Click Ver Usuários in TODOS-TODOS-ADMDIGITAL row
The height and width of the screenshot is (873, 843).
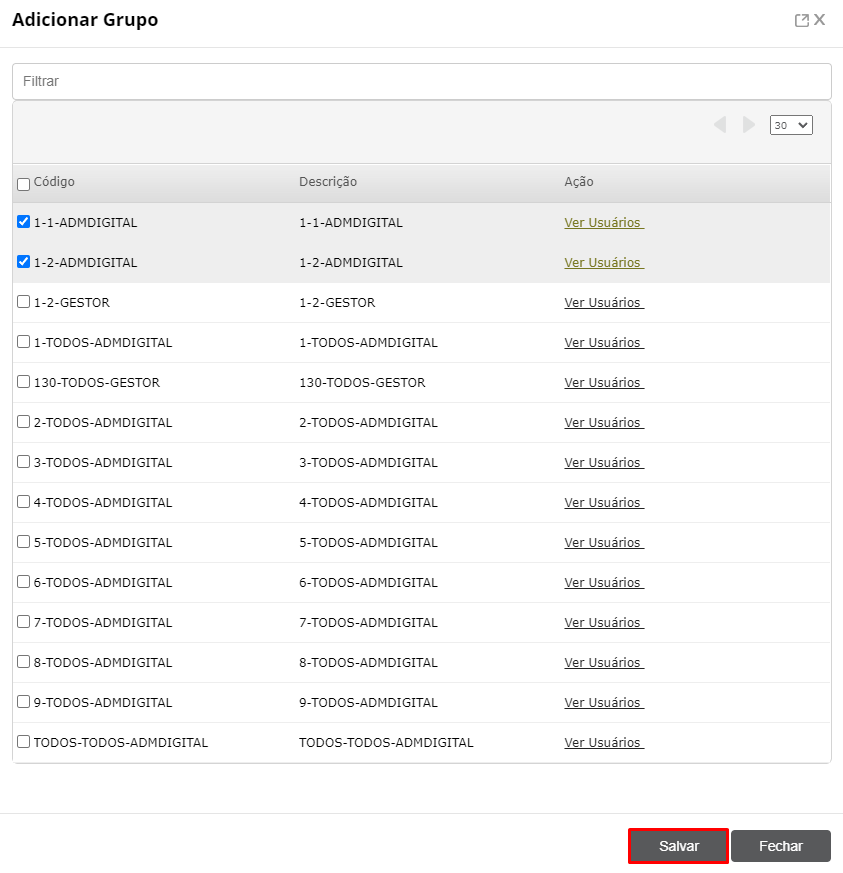[x=604, y=743]
